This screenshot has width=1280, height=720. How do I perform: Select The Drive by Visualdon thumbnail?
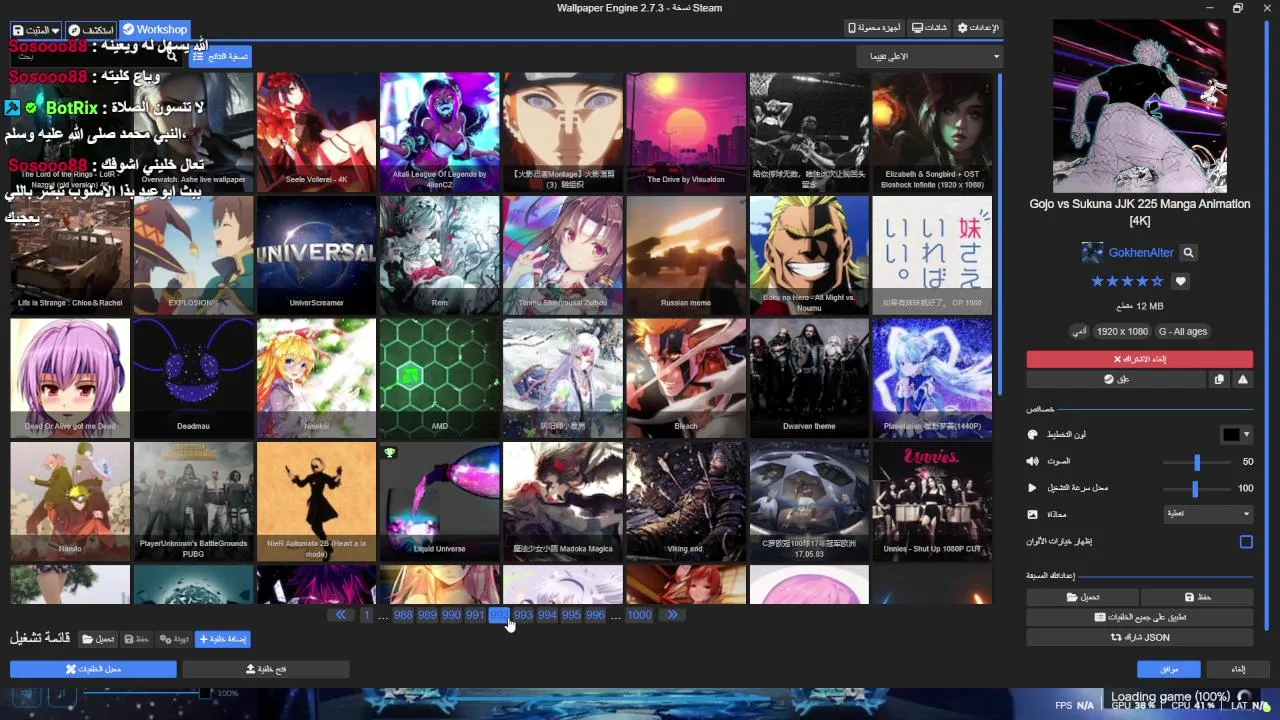tap(686, 132)
